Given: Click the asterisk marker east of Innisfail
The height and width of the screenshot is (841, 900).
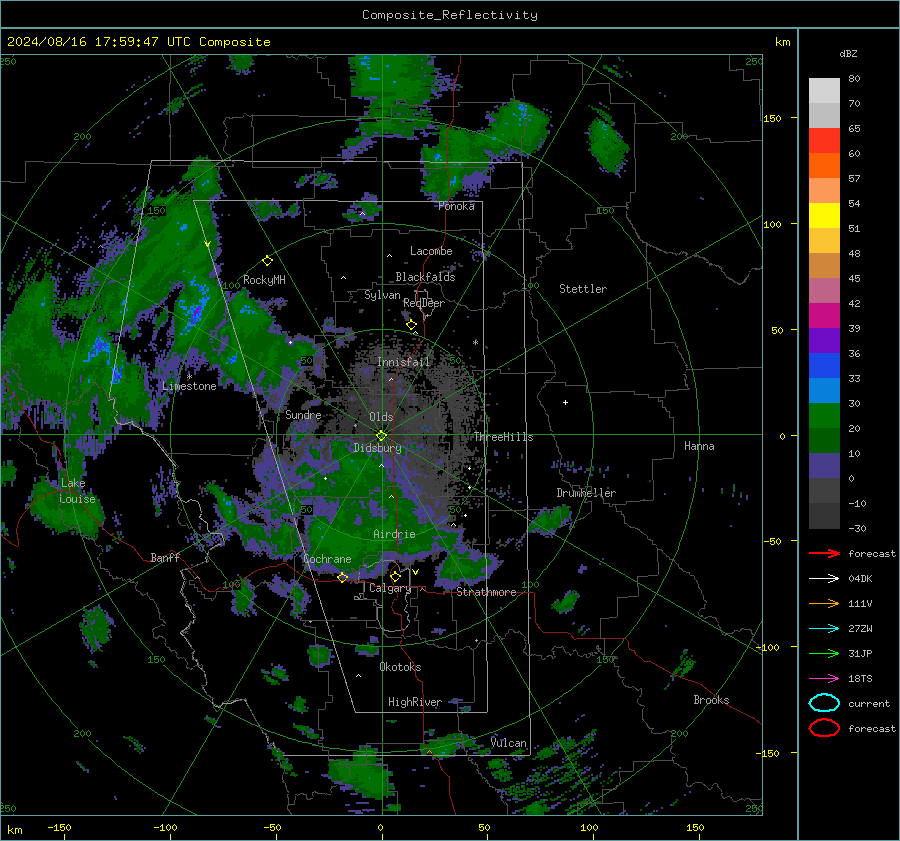Looking at the screenshot, I should coord(475,343).
